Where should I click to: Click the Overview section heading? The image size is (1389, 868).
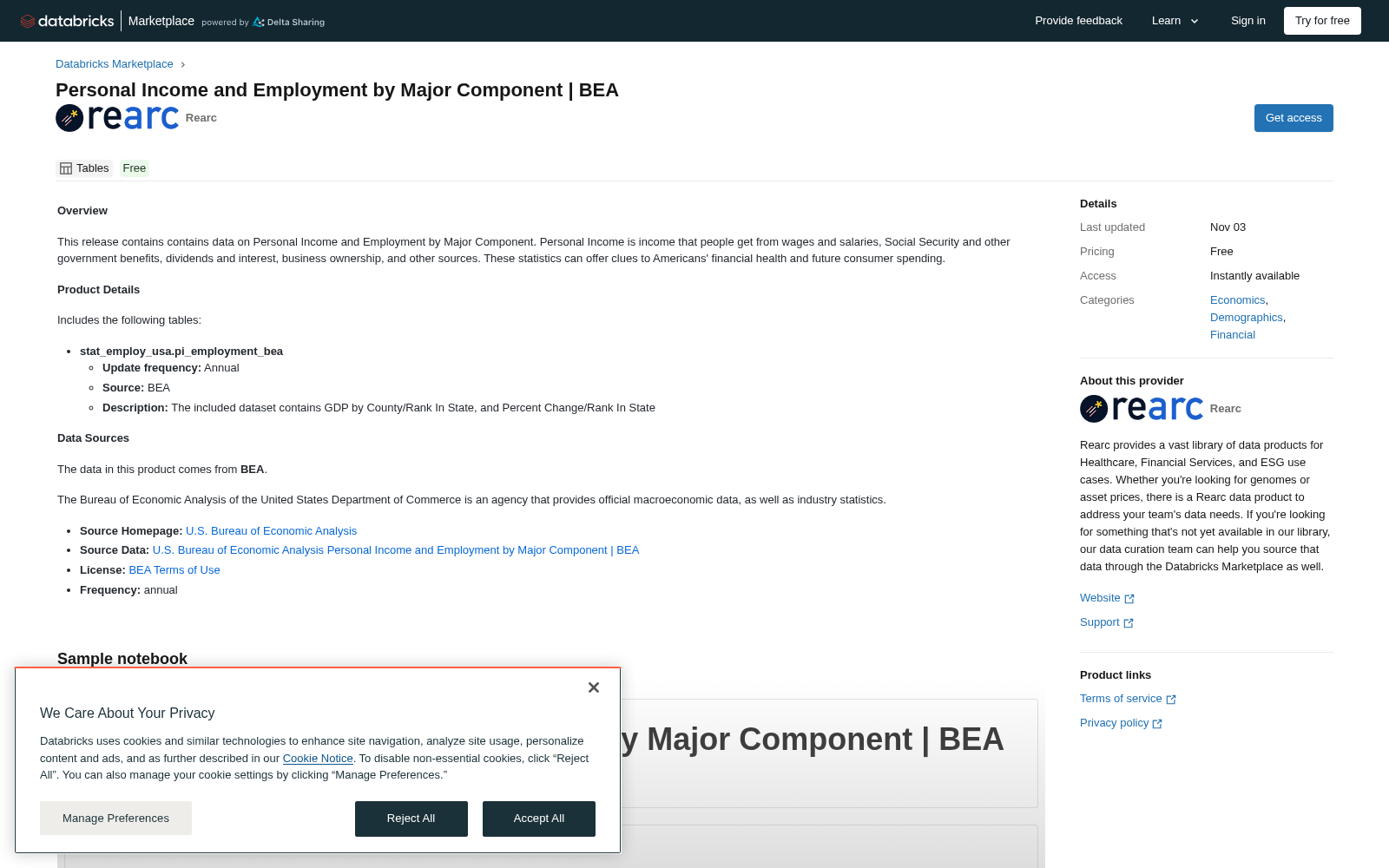tap(82, 211)
